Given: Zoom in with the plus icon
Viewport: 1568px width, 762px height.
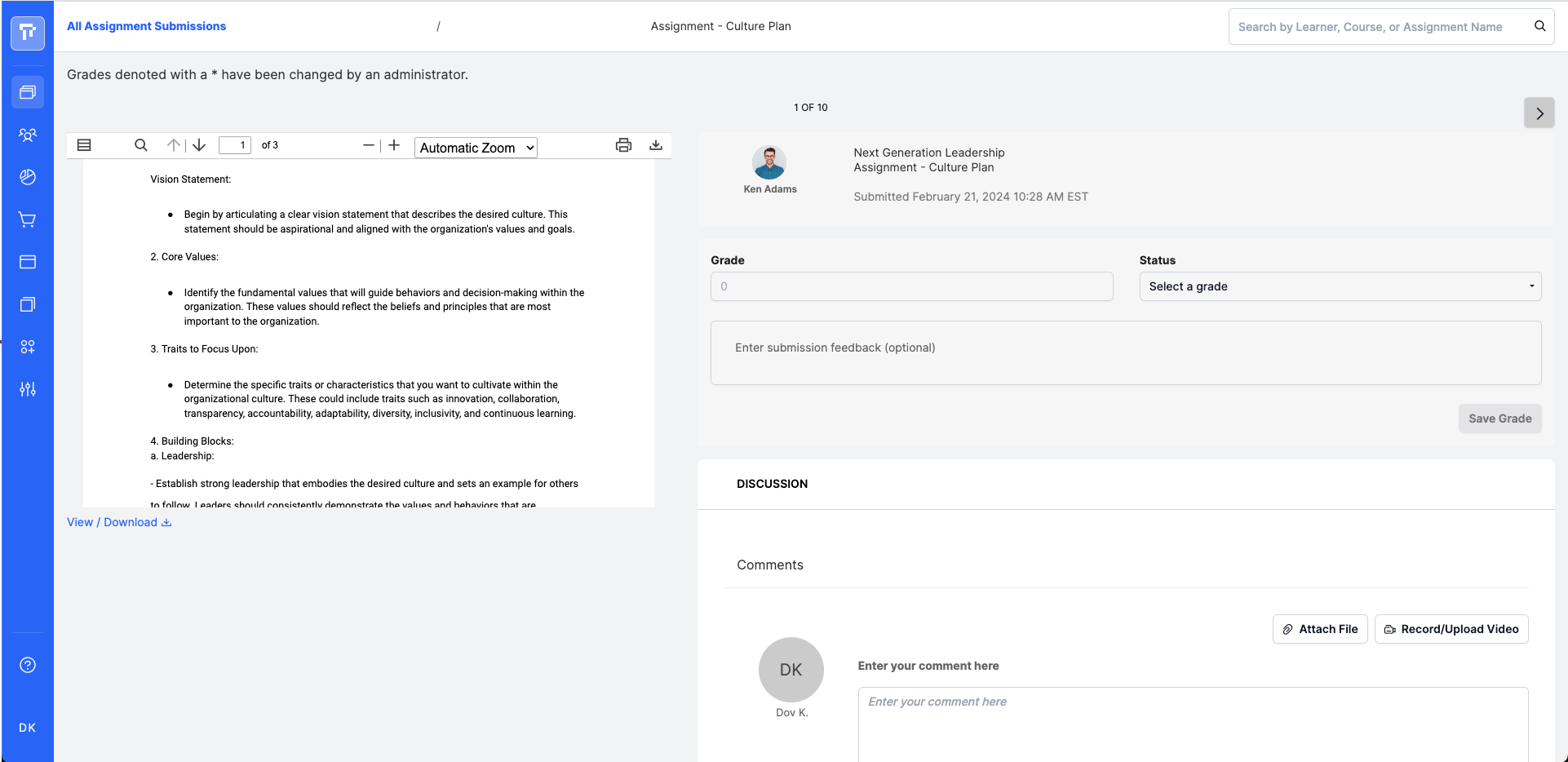Looking at the screenshot, I should tap(394, 145).
